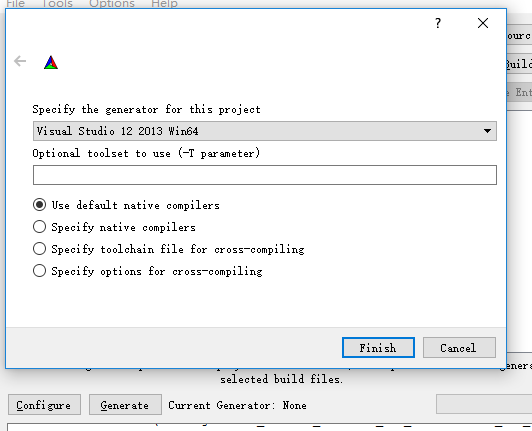
Task: Click Configure in the CMake main window
Action: pyautogui.click(x=44, y=405)
